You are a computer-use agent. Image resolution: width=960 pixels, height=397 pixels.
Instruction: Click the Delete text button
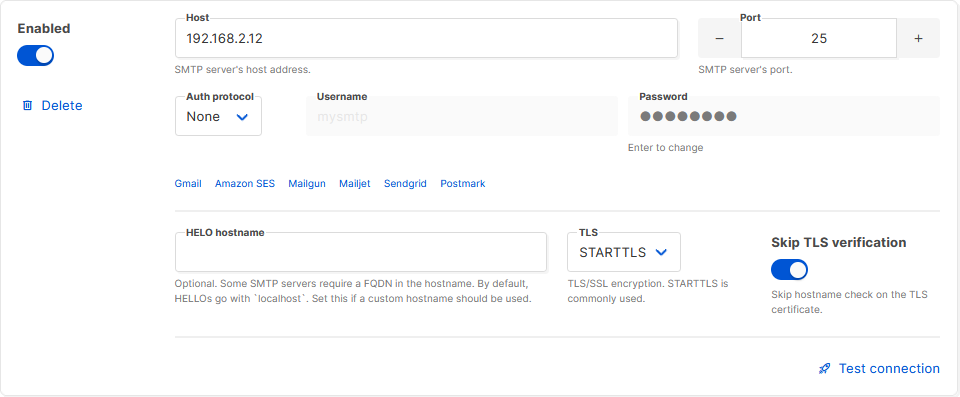coord(61,106)
